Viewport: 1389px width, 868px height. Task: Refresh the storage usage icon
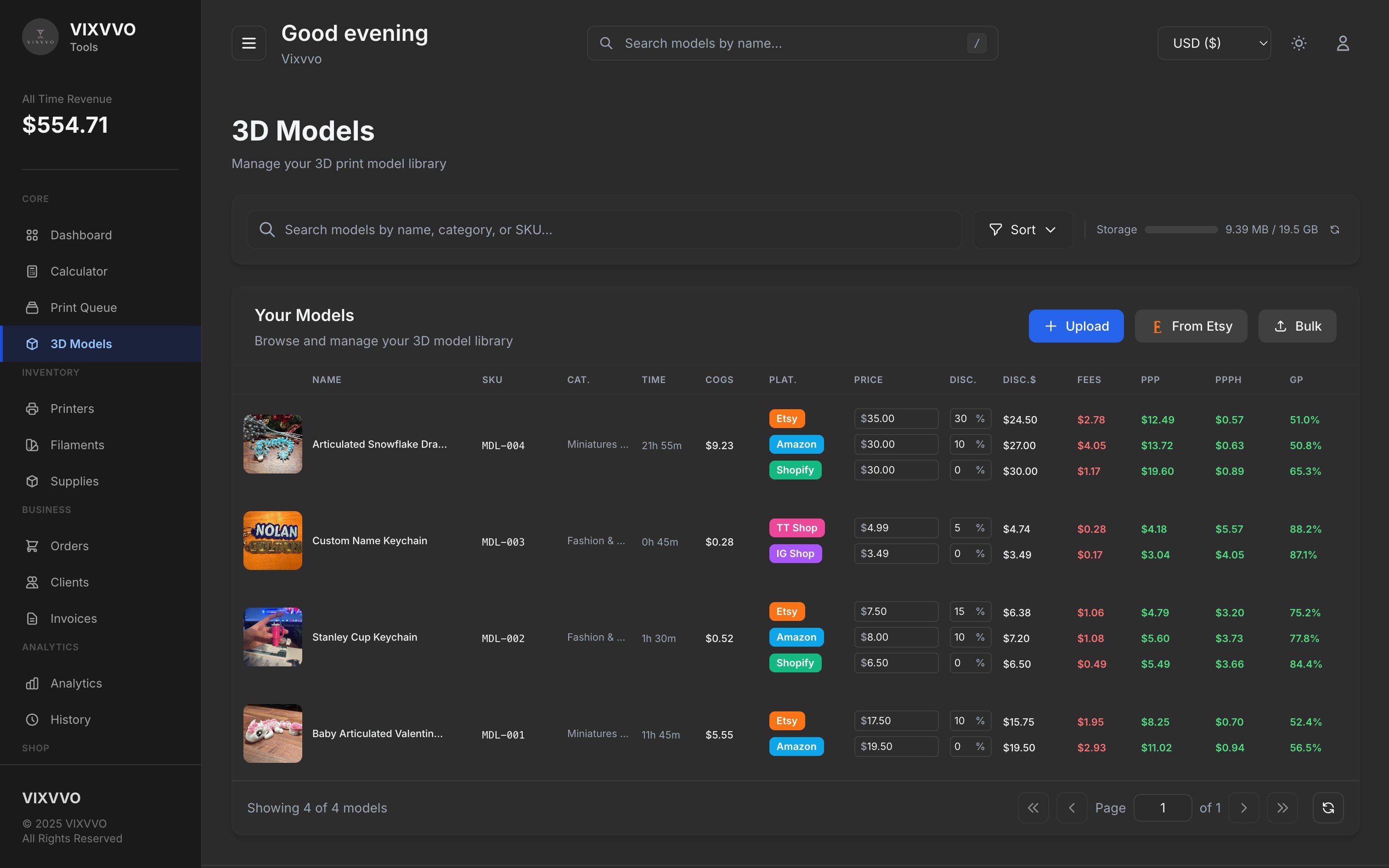1334,230
